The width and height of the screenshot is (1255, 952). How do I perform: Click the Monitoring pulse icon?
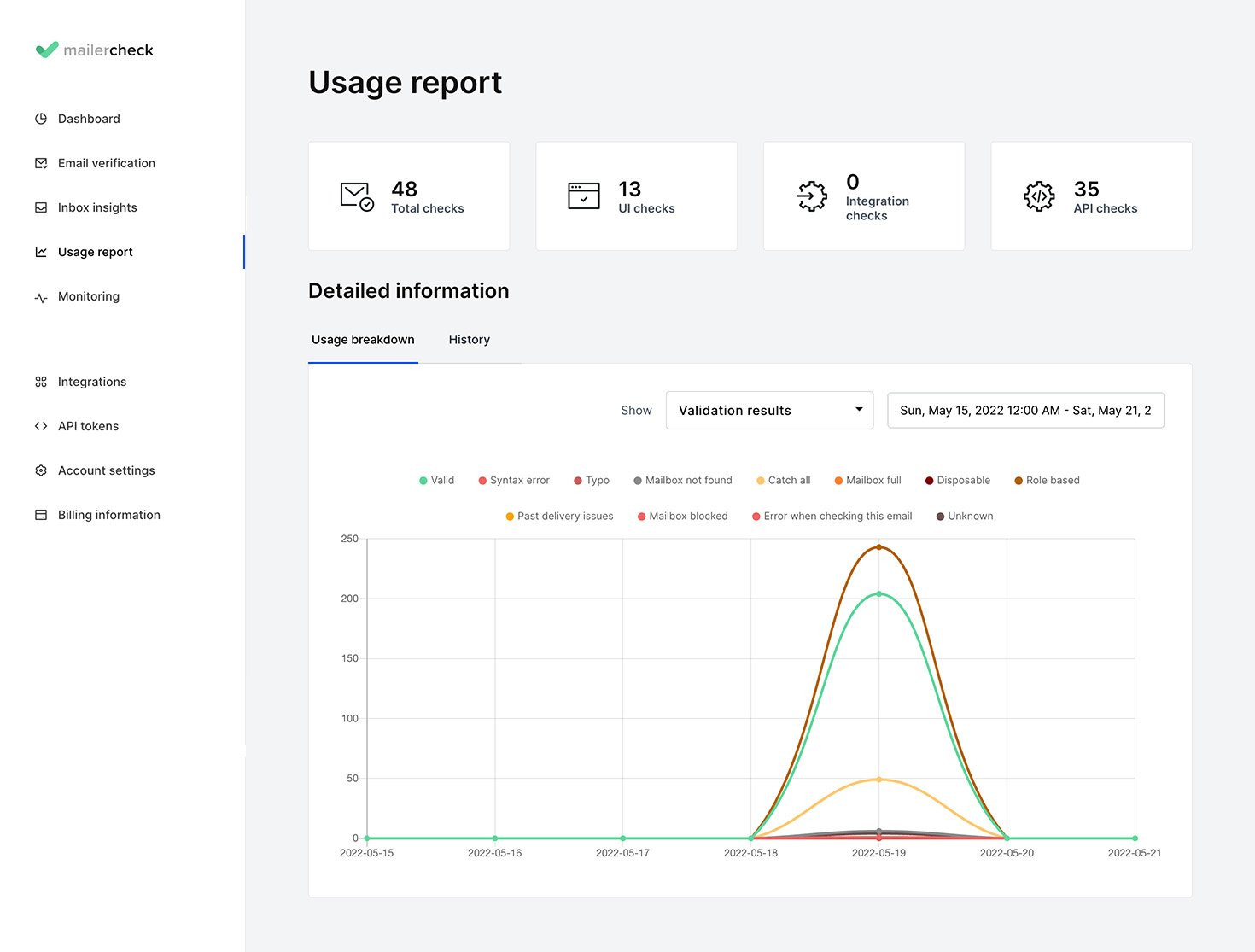41,297
